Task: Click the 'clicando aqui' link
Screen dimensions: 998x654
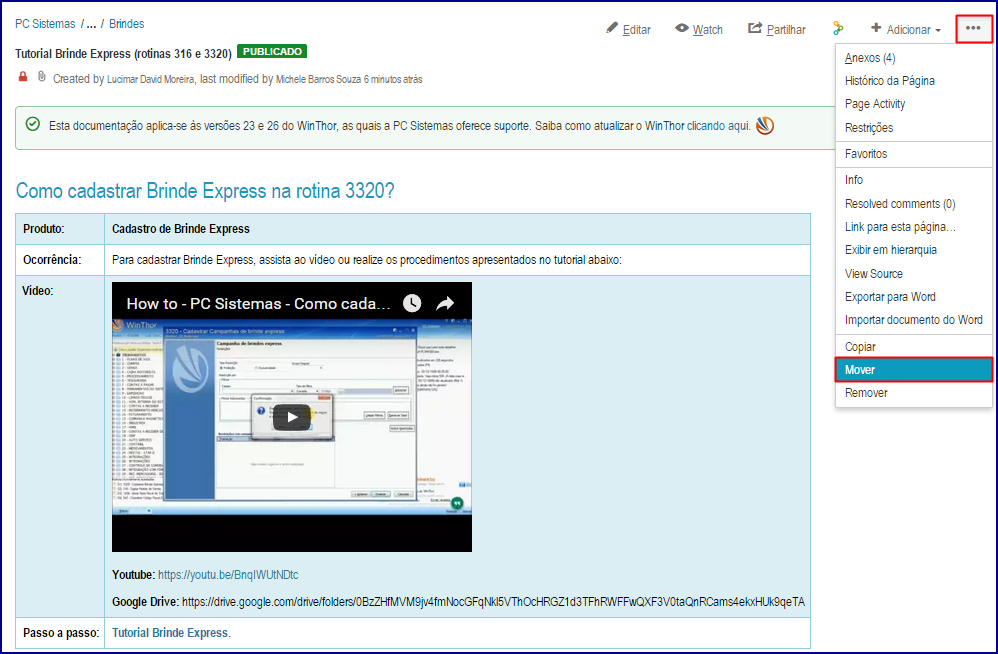Action: coord(717,126)
